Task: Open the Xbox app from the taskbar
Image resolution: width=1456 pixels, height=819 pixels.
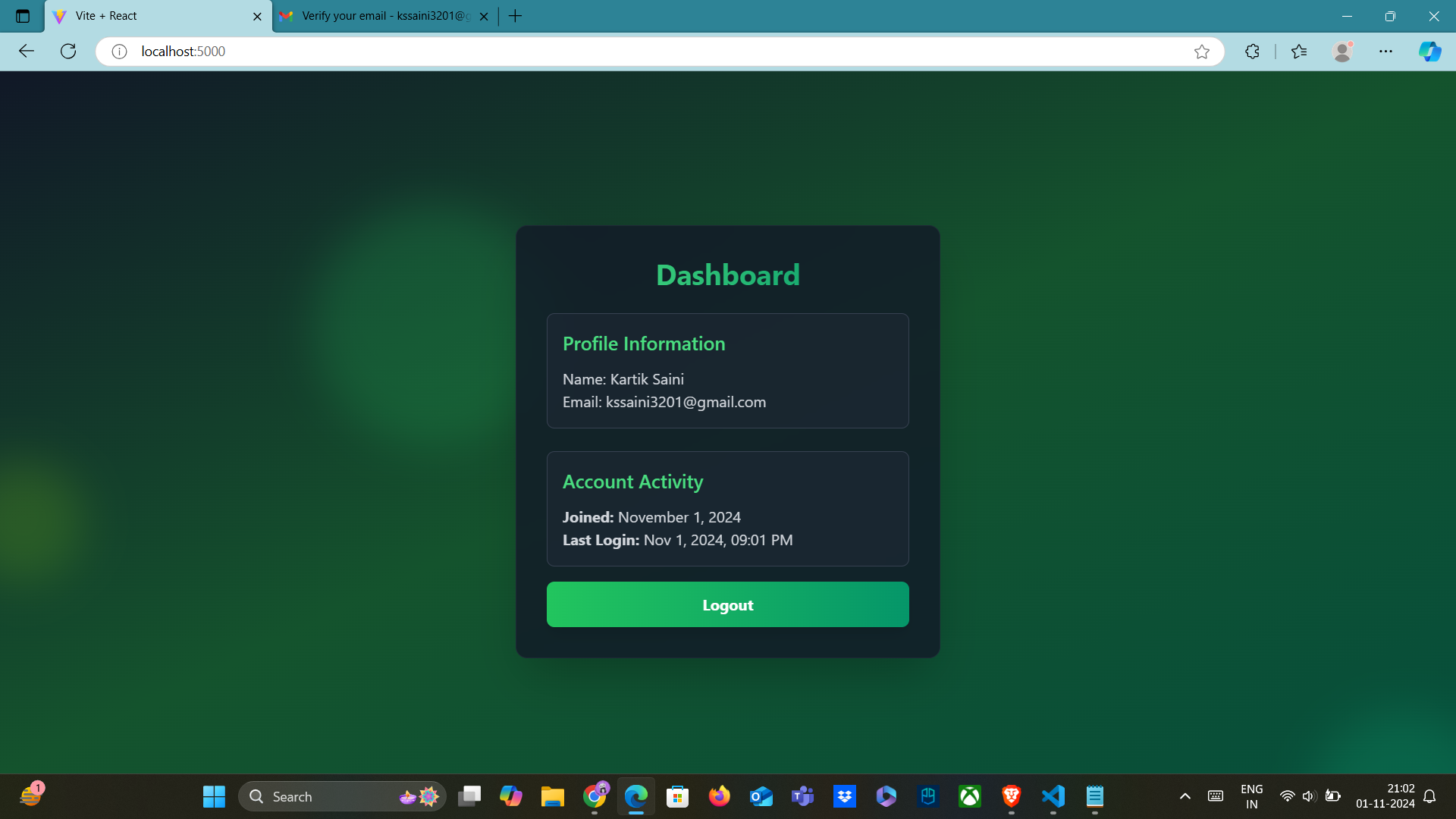Action: click(970, 796)
